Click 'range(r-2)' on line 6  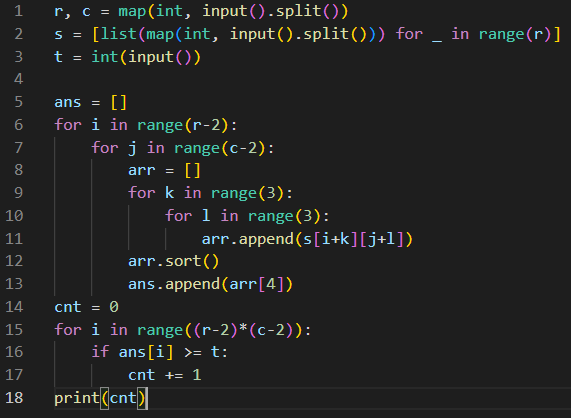(x=182, y=125)
